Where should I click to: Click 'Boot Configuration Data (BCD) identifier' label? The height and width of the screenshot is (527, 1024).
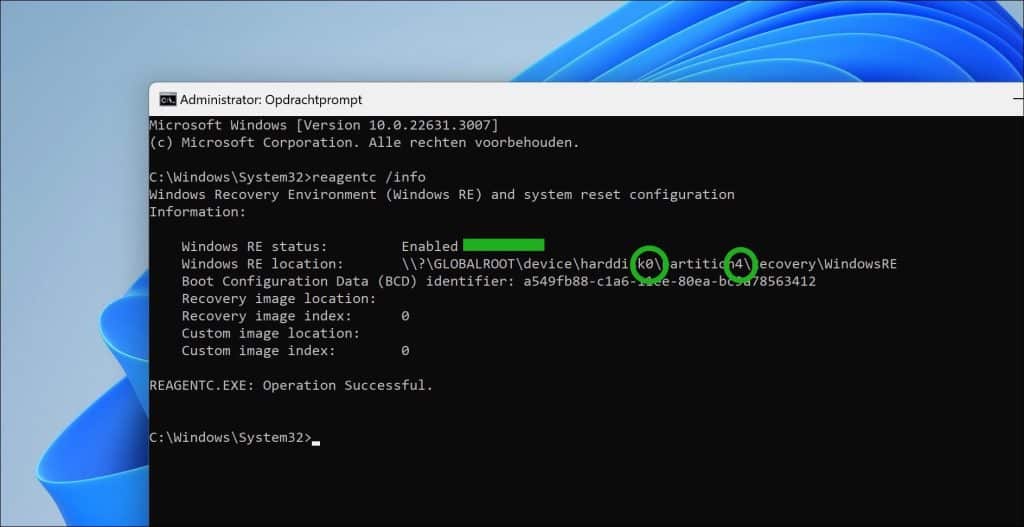(348, 281)
